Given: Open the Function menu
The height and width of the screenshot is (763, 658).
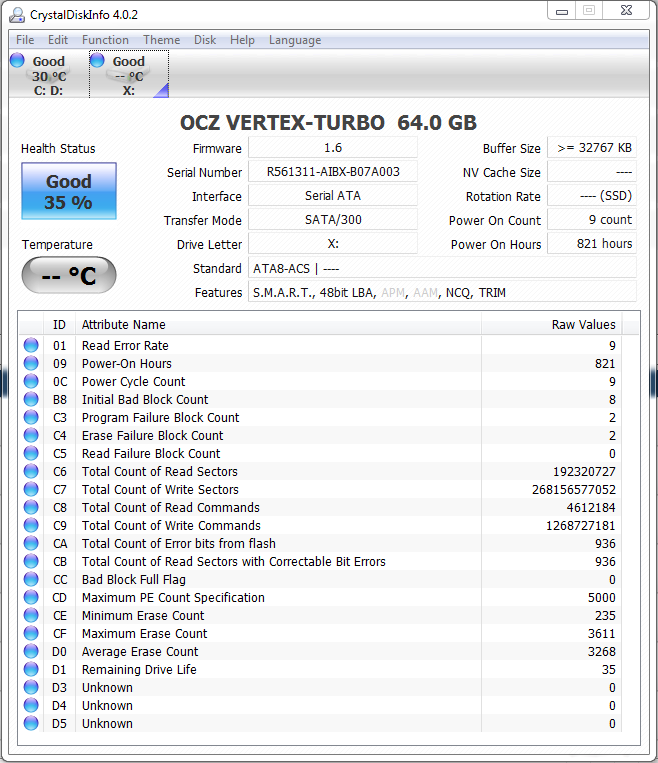Looking at the screenshot, I should pos(105,40).
